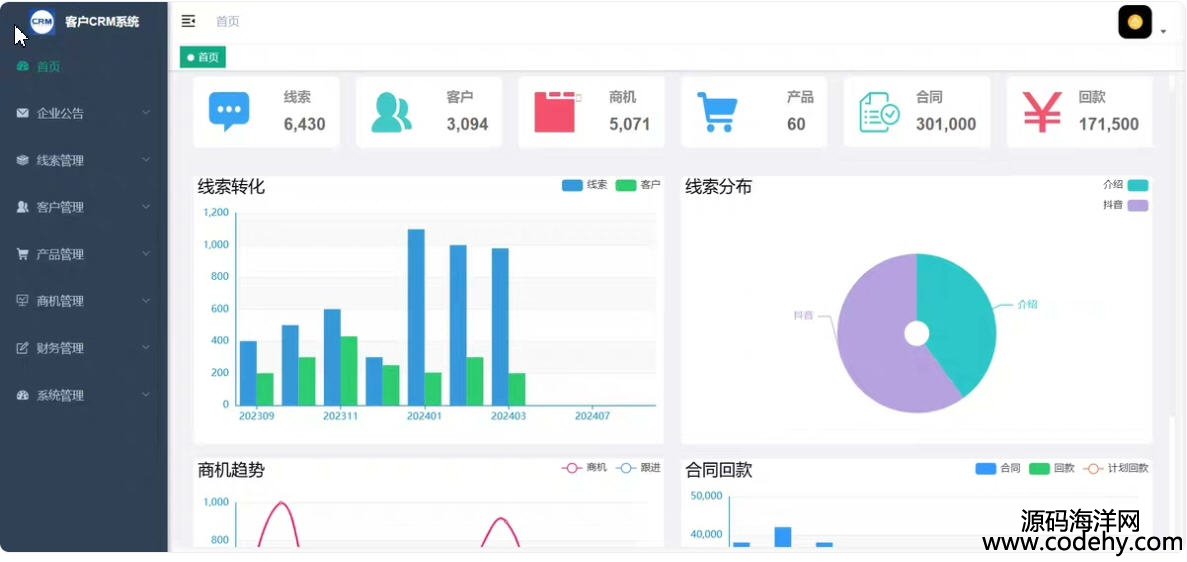Screen dimensions: 1187x562
Task: Collapse sidebar with the hamburger menu icon
Action: point(188,21)
